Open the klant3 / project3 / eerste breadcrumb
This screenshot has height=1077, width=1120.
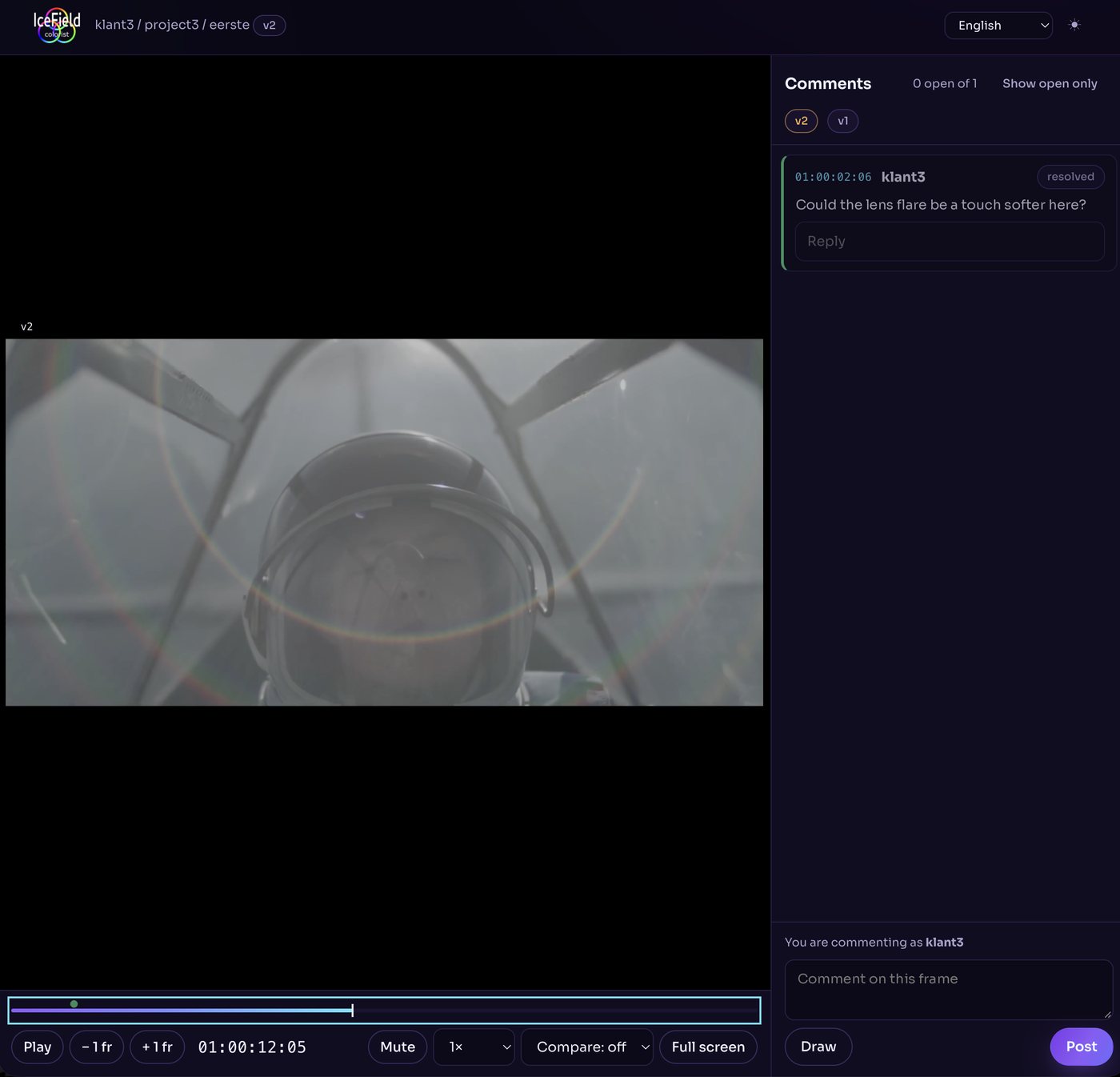tap(172, 25)
